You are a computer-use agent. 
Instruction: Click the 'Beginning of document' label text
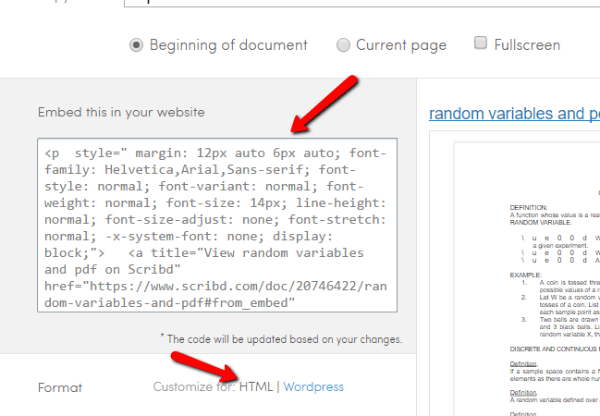[x=228, y=45]
